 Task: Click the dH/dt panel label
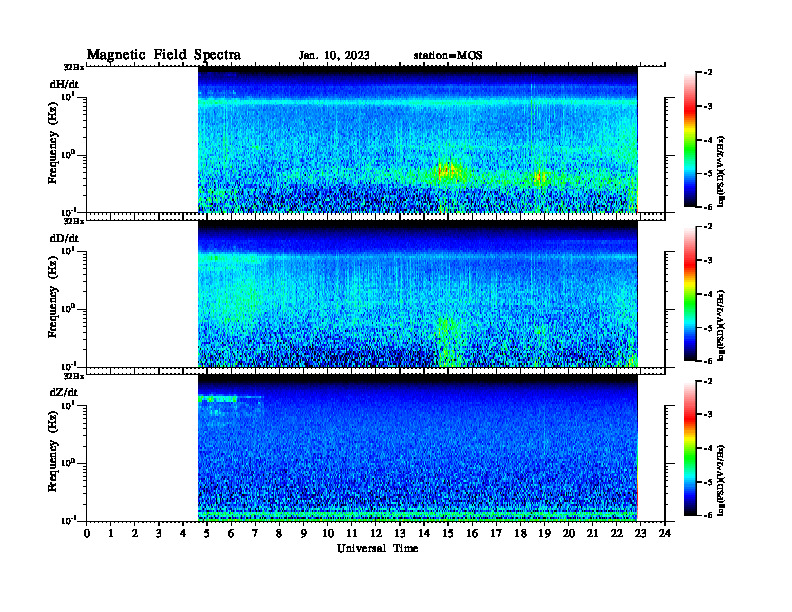click(x=64, y=84)
